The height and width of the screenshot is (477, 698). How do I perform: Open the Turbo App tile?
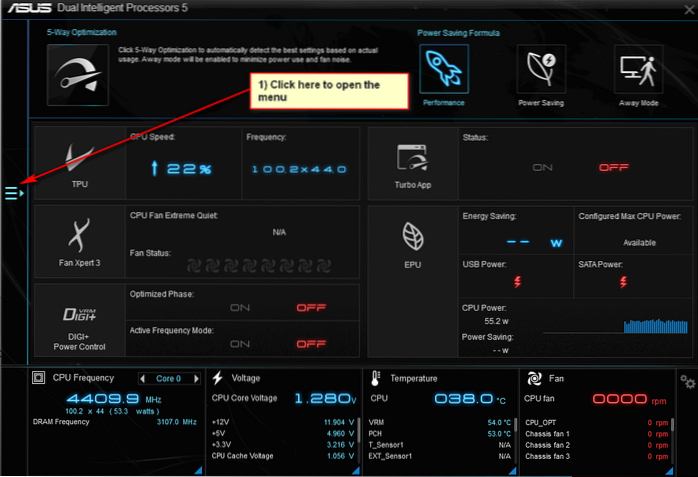(x=412, y=163)
